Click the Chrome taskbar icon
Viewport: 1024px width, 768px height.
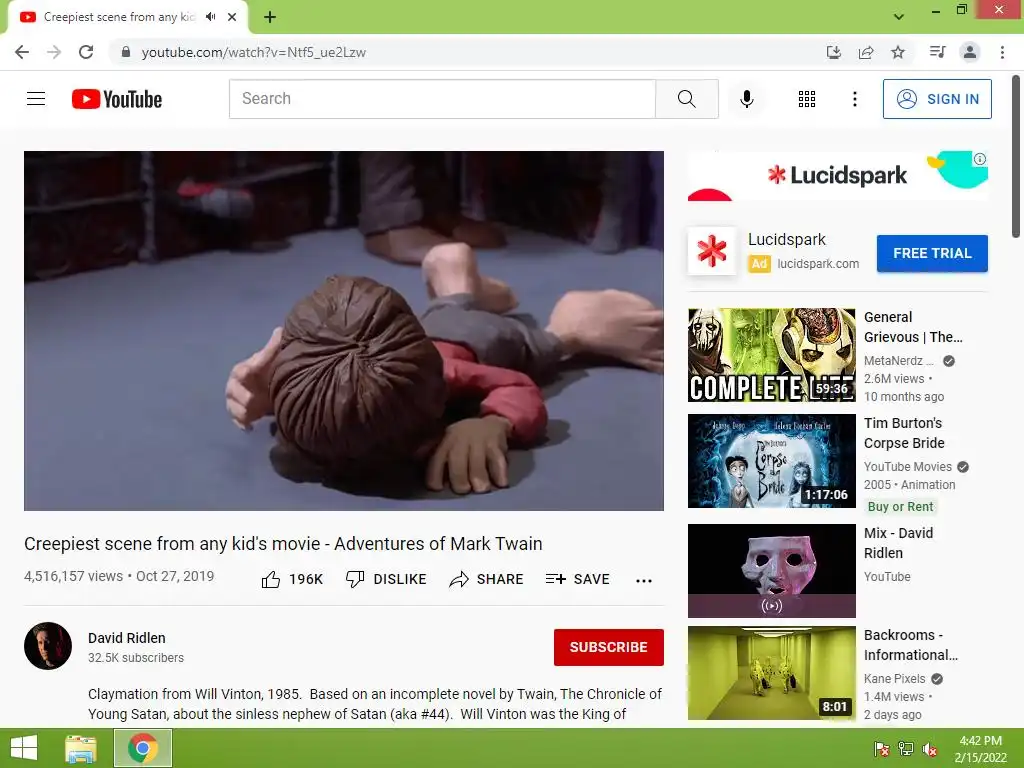coord(143,748)
